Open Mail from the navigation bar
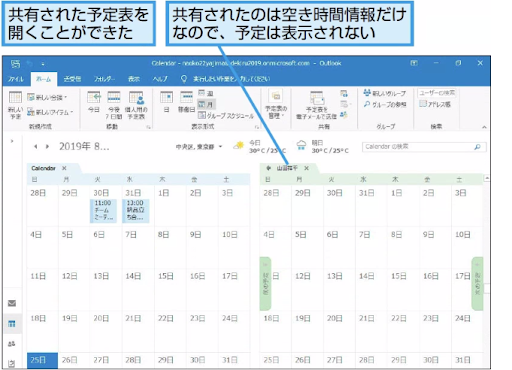The image size is (512, 370). pyautogui.click(x=12, y=303)
